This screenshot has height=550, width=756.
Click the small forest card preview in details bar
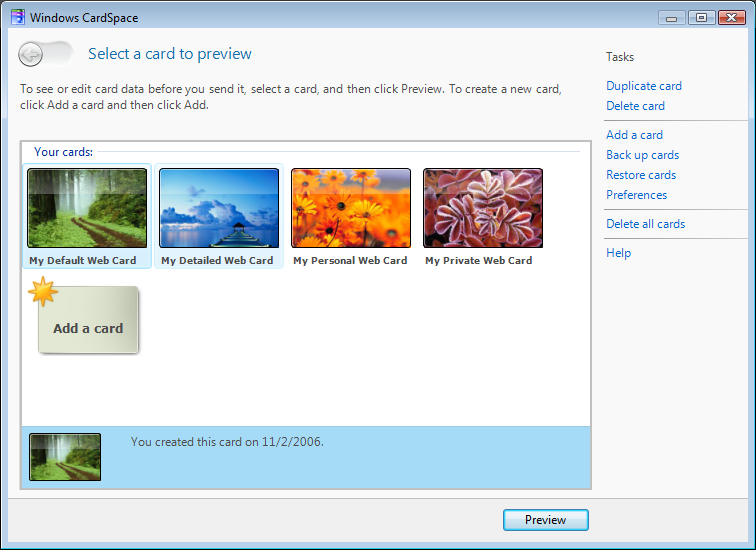pyautogui.click(x=65, y=457)
